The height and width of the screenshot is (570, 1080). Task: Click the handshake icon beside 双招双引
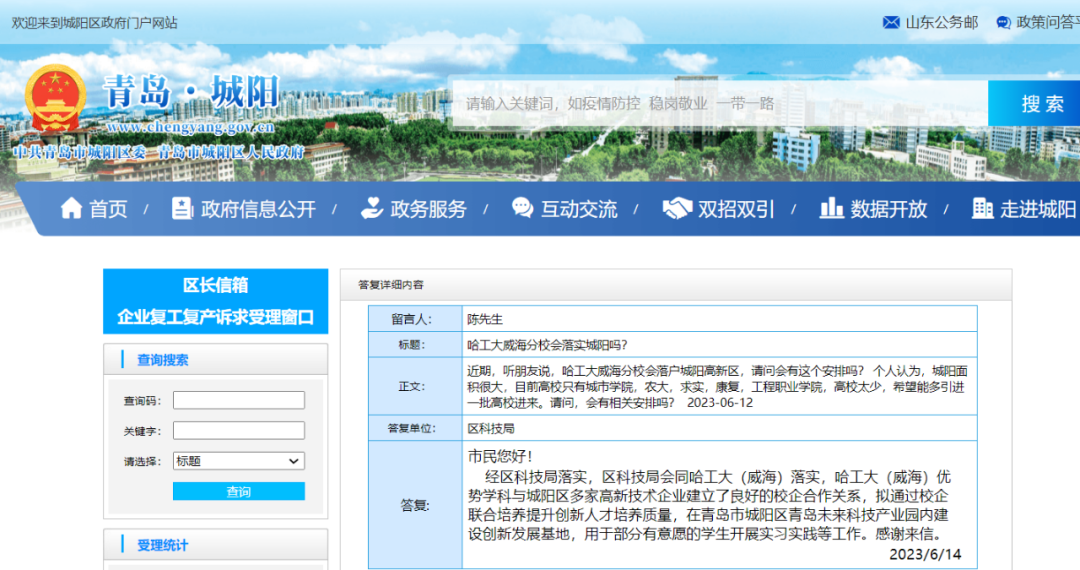click(x=676, y=209)
